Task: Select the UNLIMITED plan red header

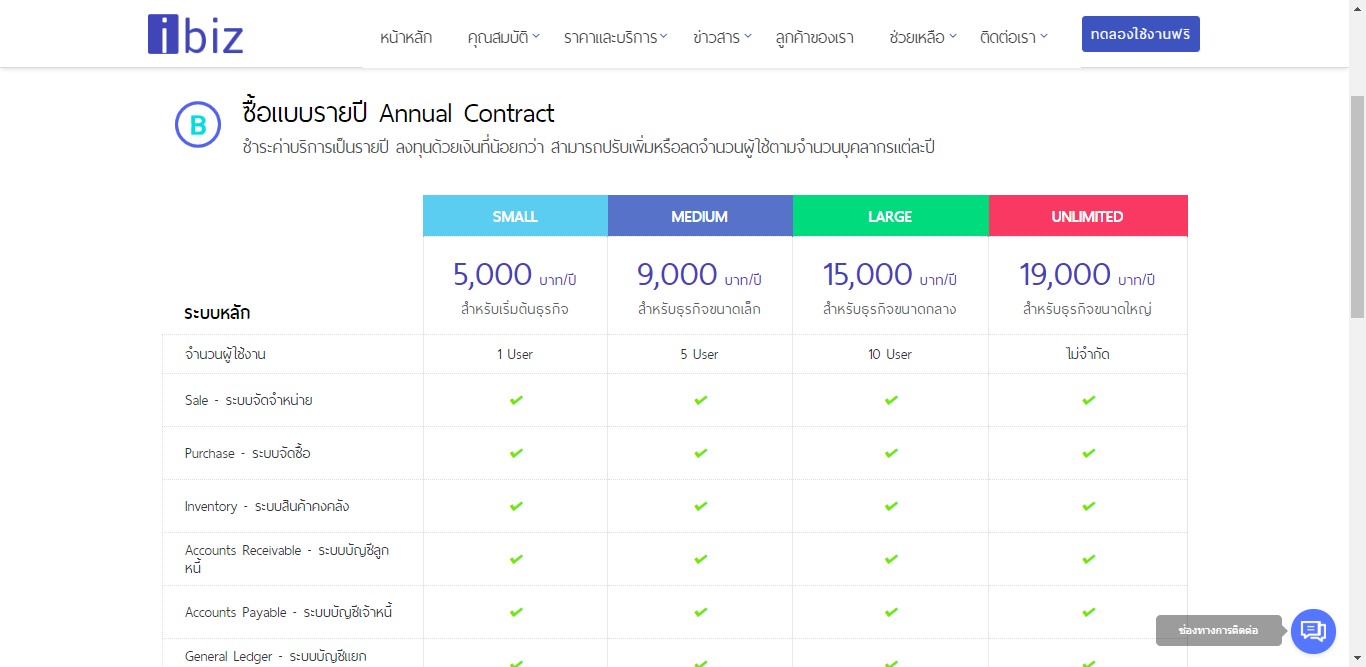Action: pos(1088,216)
